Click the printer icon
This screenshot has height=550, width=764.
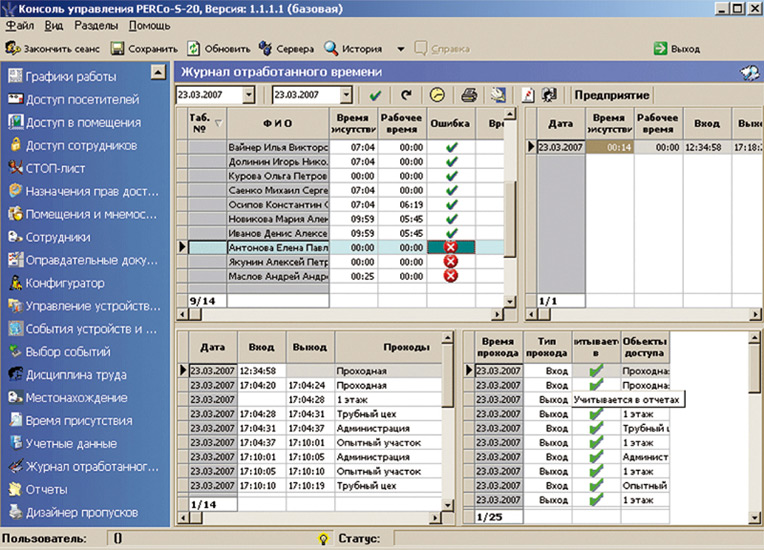point(468,95)
